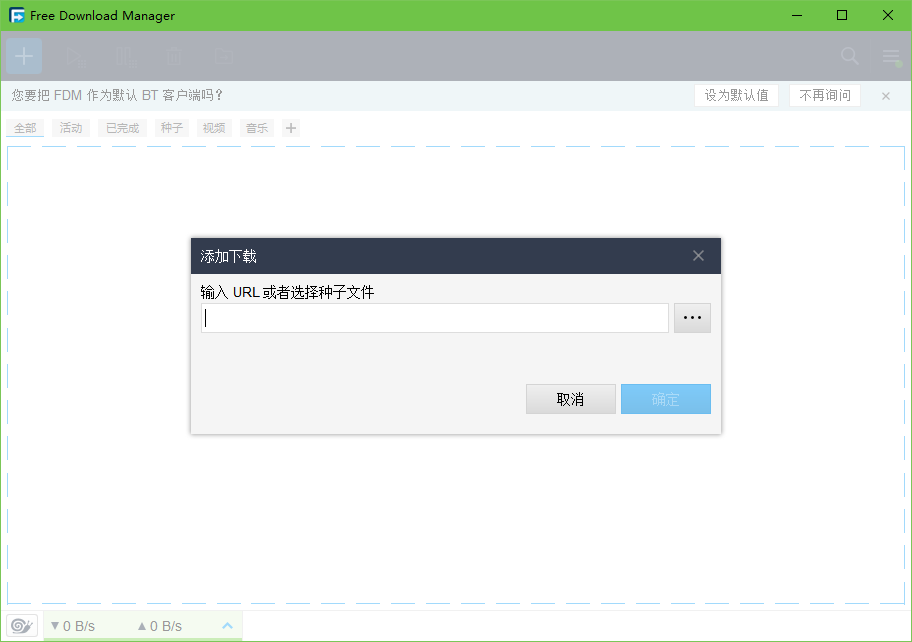Open the main menu hamburger icon

click(x=890, y=56)
